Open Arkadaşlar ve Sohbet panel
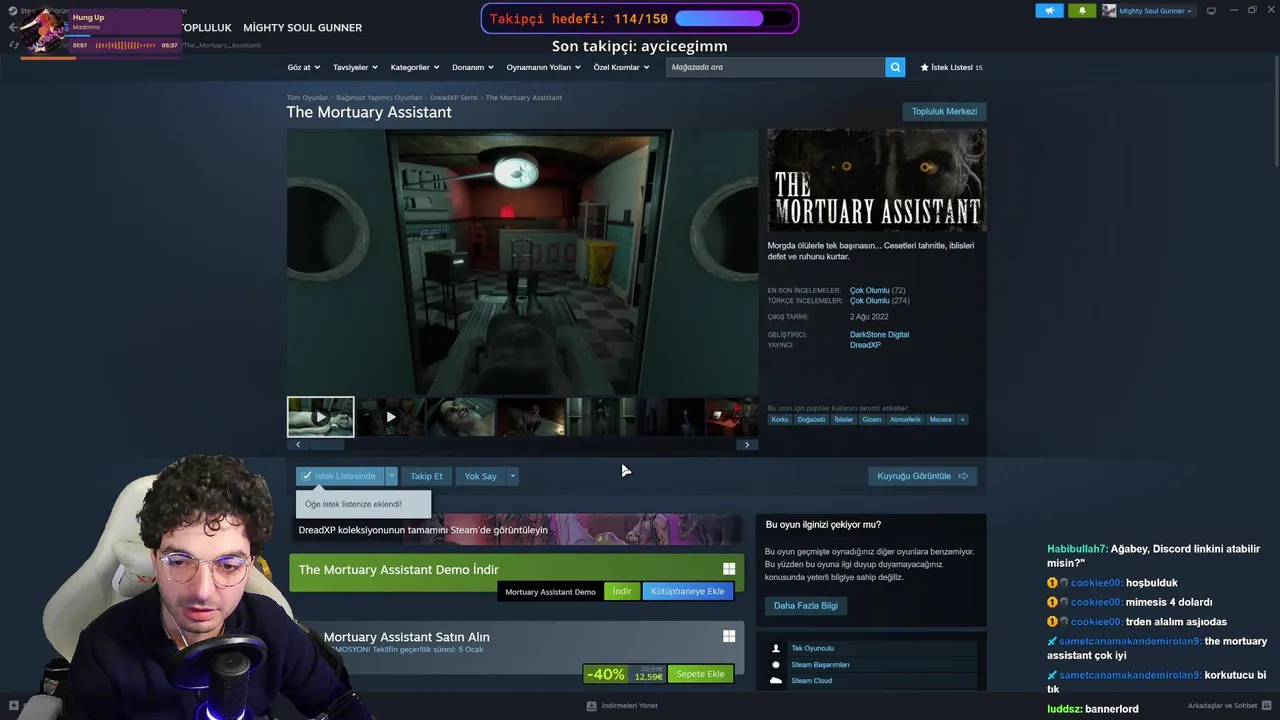Viewport: 1280px width, 720px height. [1229, 706]
